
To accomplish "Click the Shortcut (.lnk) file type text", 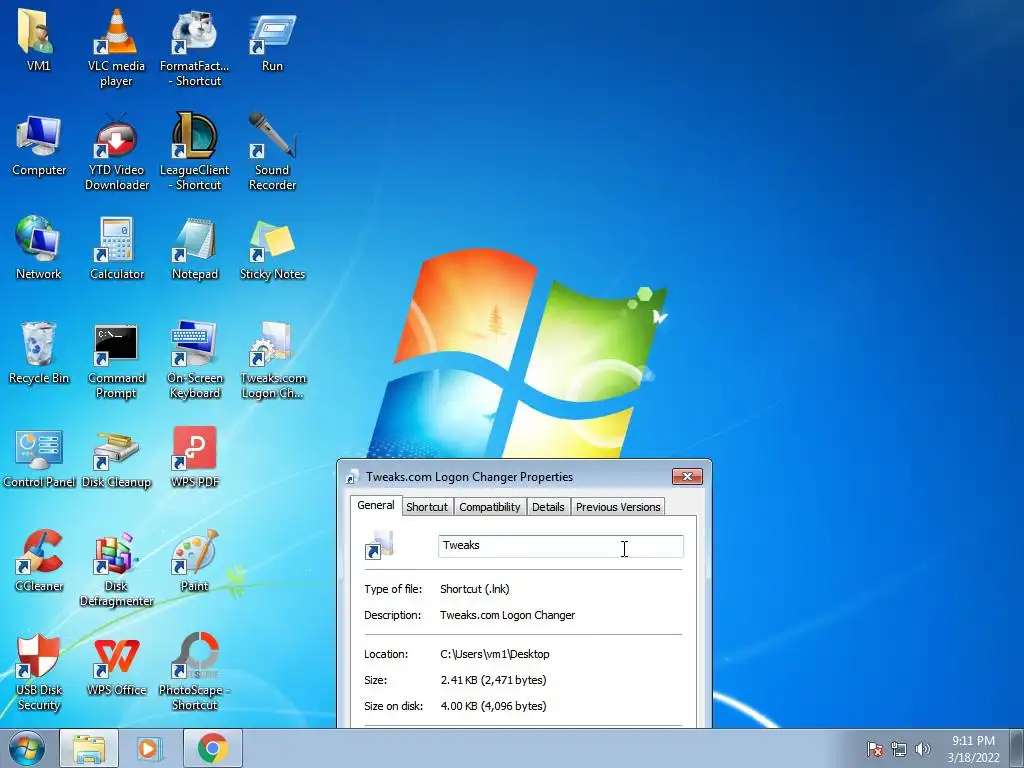I will click(475, 589).
